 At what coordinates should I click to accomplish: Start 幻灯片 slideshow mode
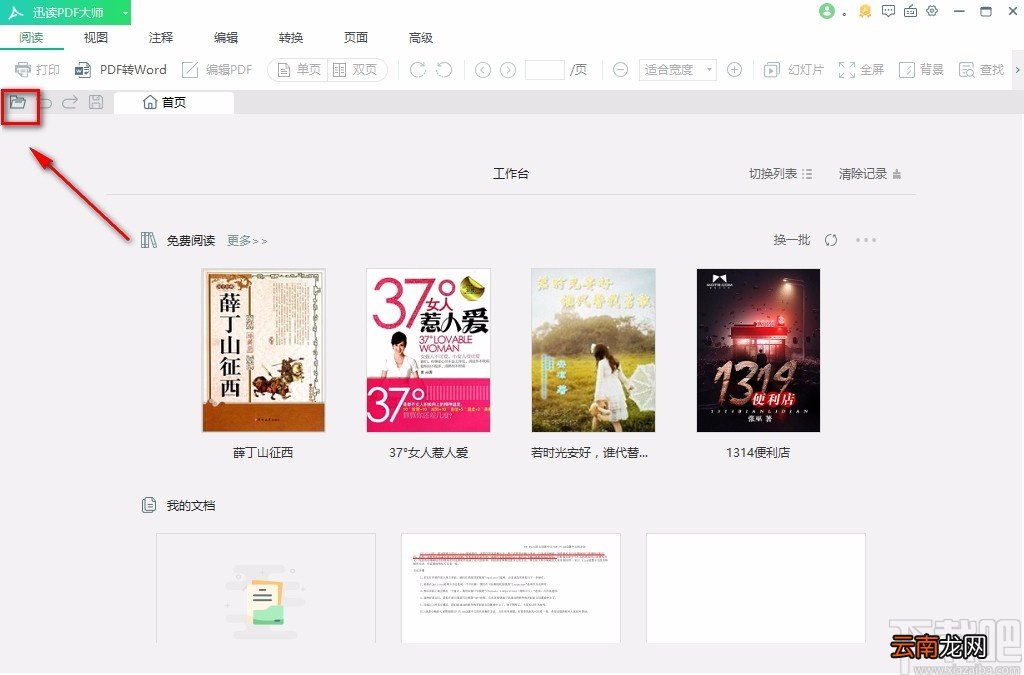coord(793,69)
